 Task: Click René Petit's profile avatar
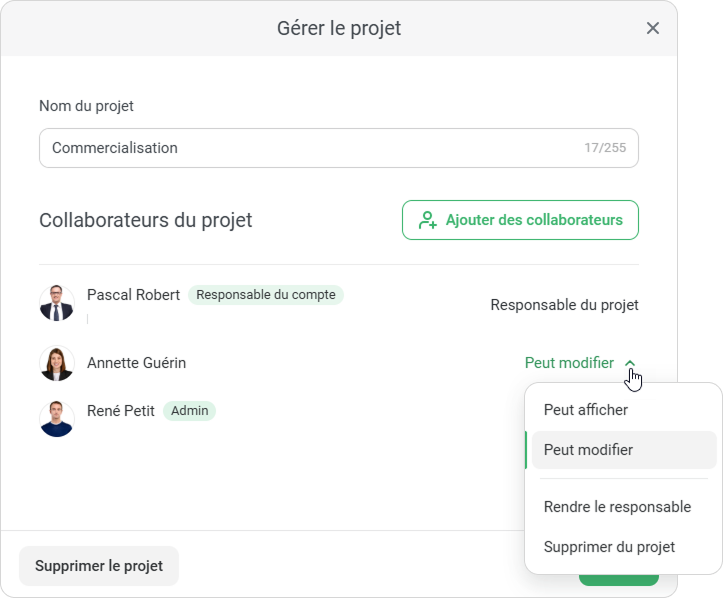pos(57,418)
